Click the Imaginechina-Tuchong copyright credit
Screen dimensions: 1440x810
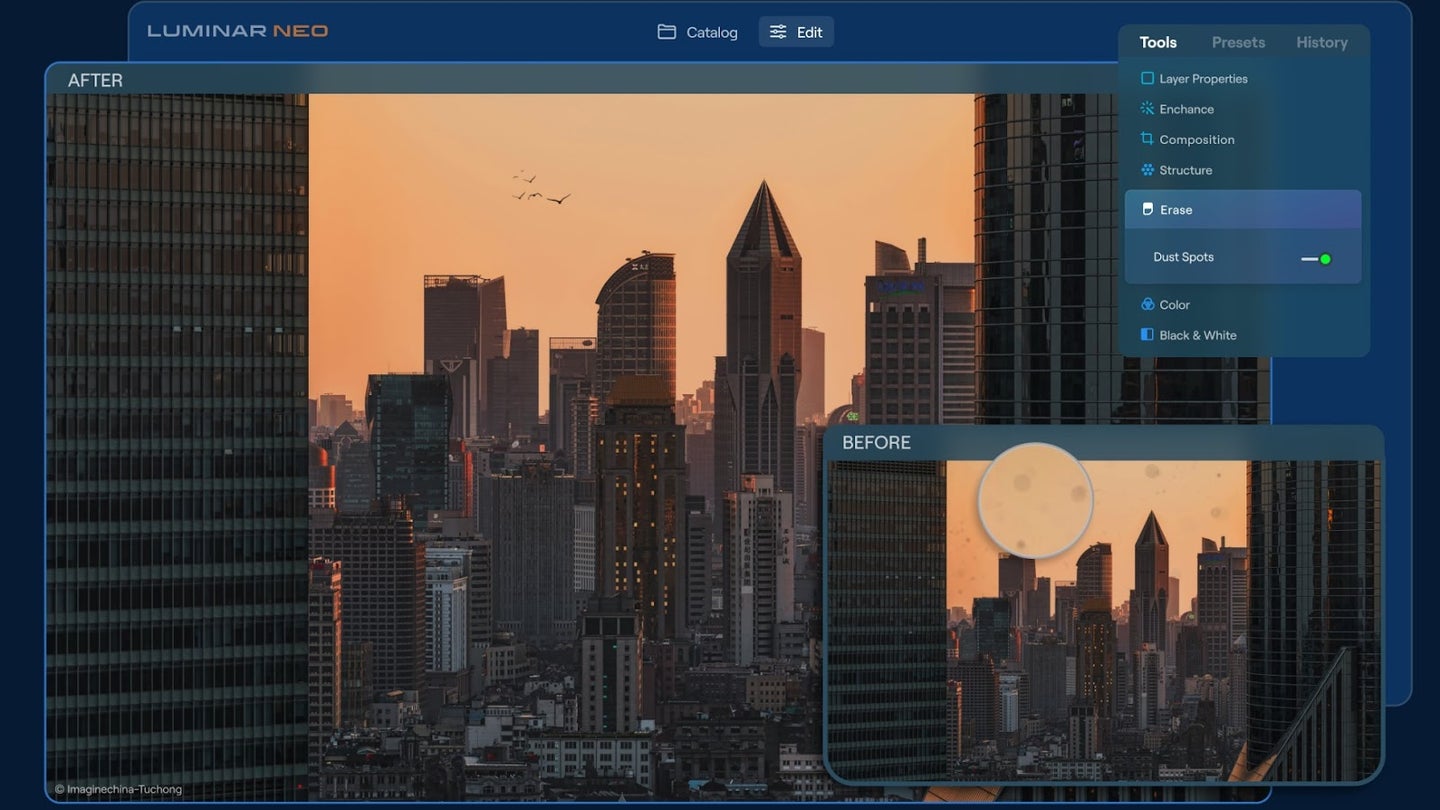pos(118,789)
